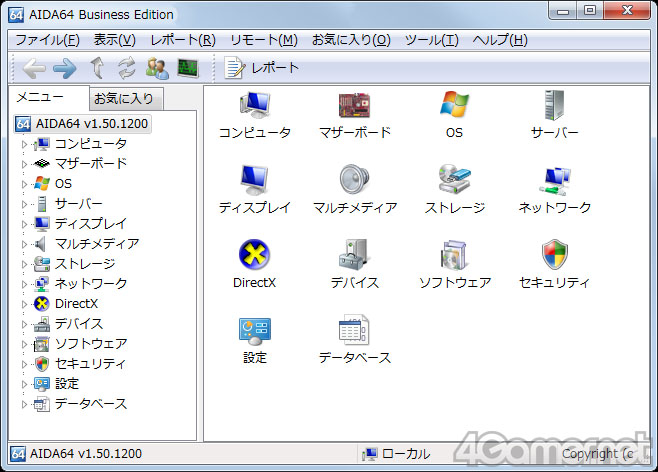Open the 表示(V) menu
Image resolution: width=658 pixels, height=472 pixels.
click(115, 40)
